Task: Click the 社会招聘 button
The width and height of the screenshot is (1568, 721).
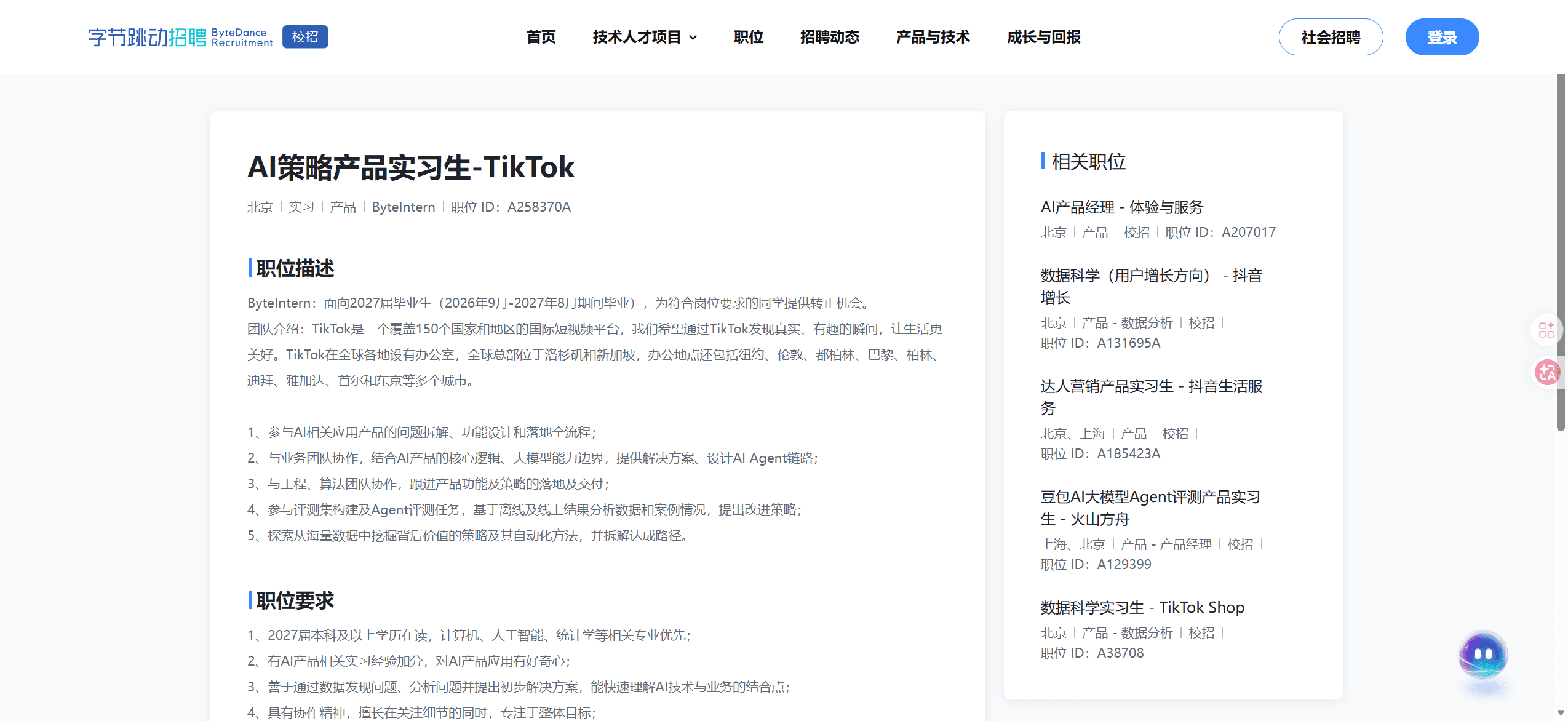Action: (1331, 37)
